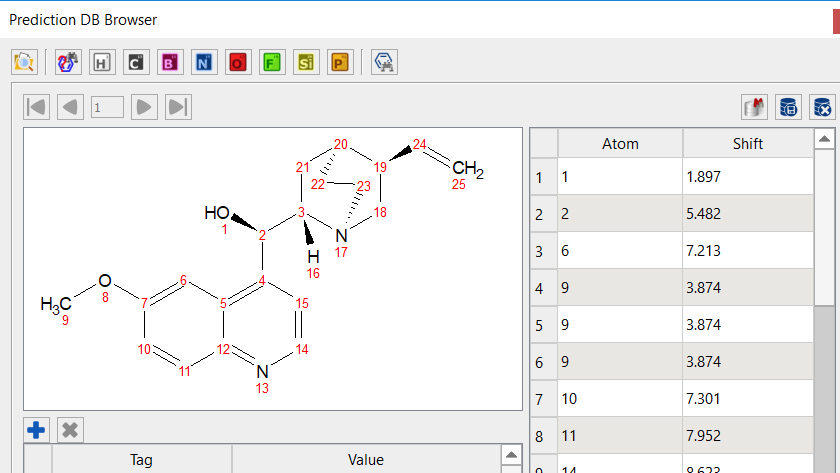Go to the first record

[36, 107]
